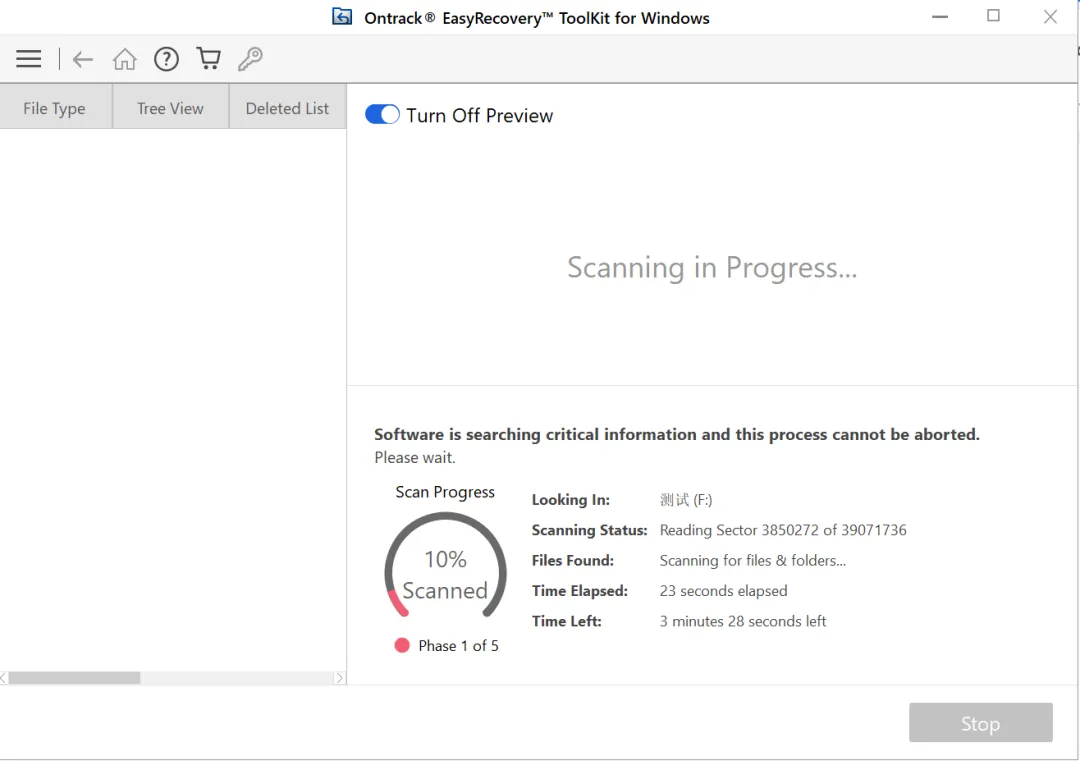Click the scrollbar left arrow in left panel

tap(4, 678)
